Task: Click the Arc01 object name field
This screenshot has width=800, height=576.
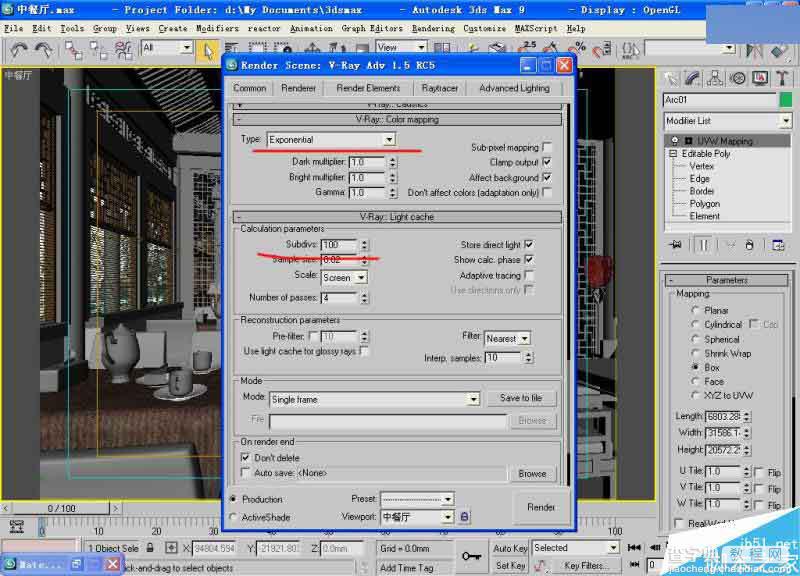Action: 720,100
